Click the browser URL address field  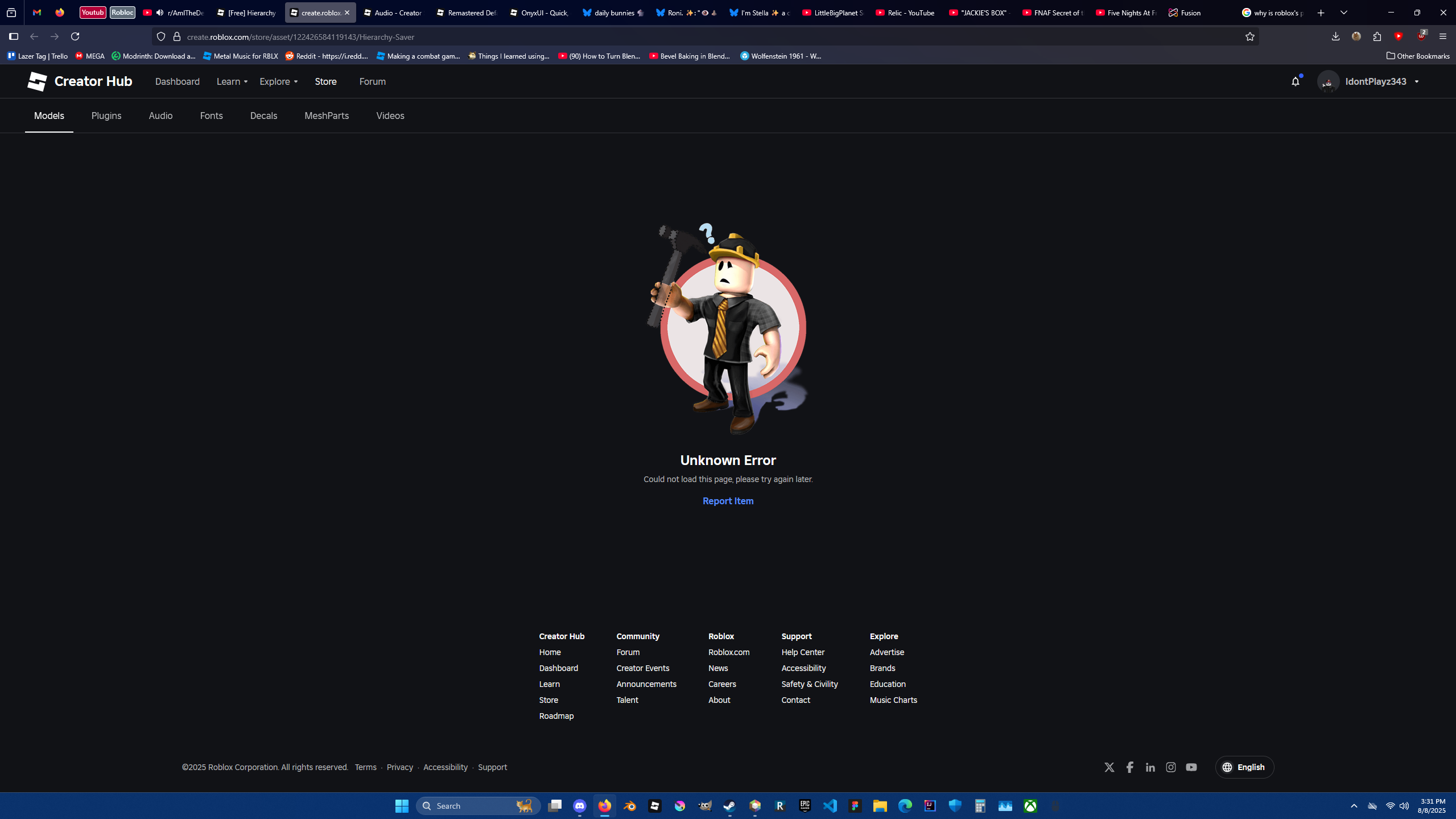pos(683,37)
